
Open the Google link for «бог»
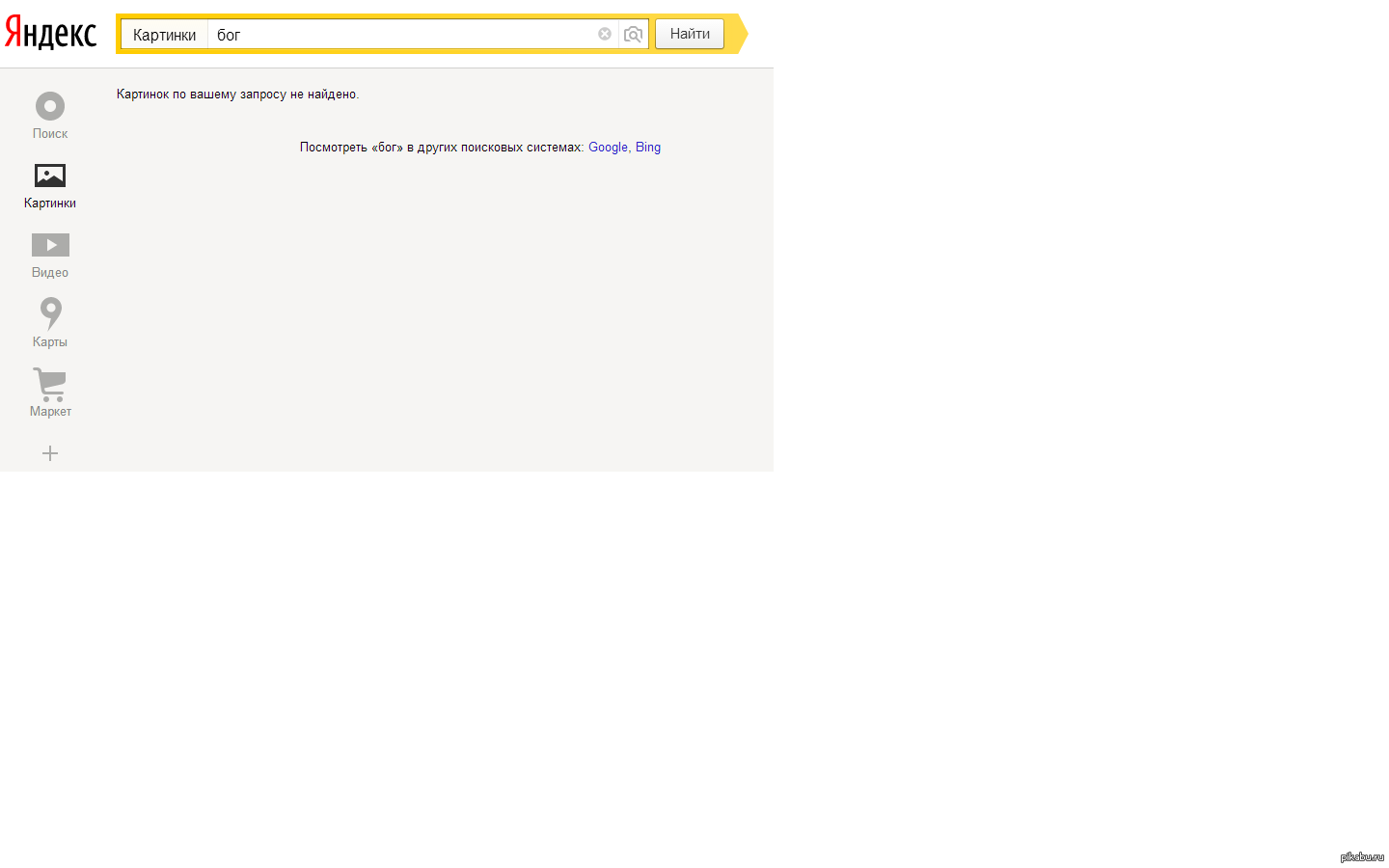[x=608, y=148]
